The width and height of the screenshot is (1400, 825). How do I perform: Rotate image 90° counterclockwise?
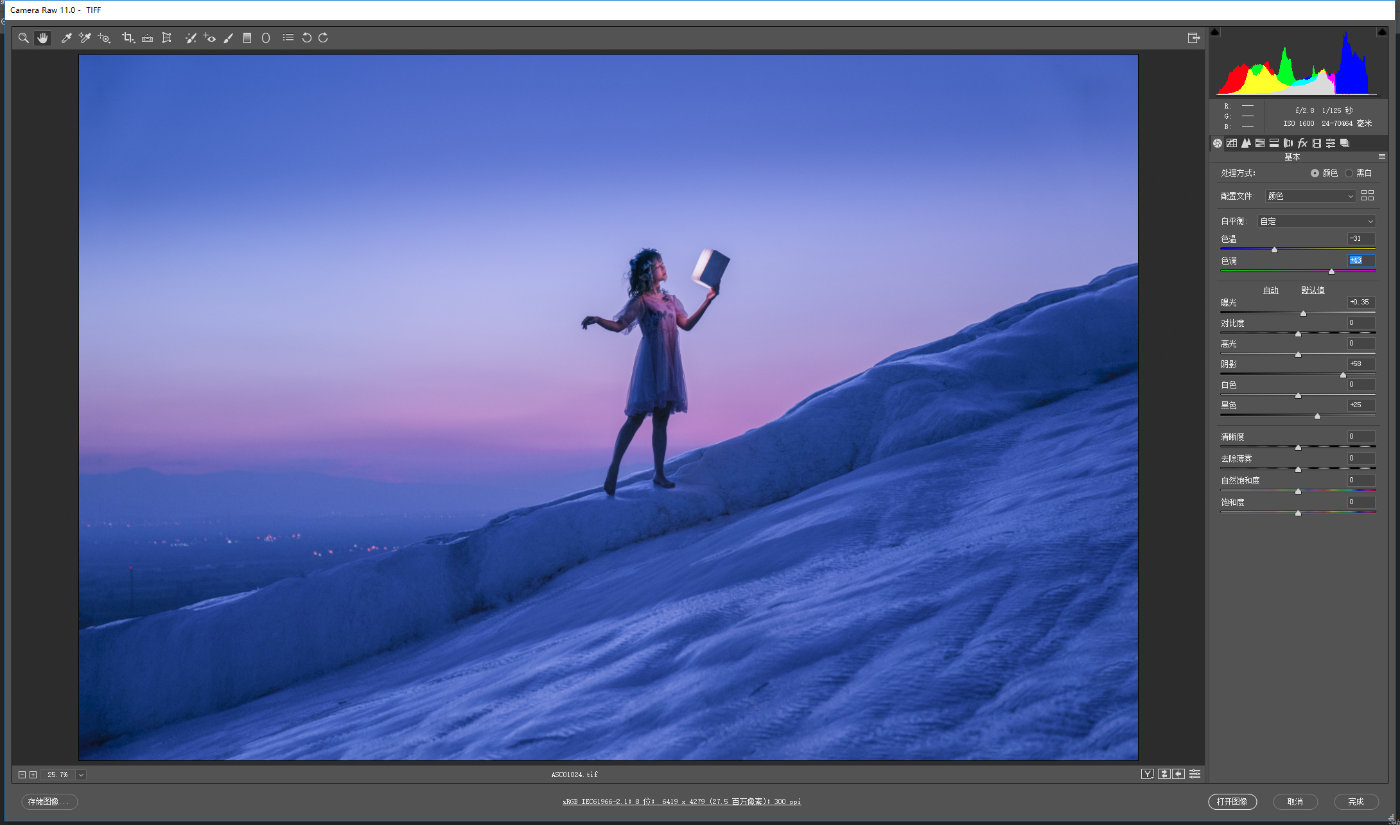[307, 38]
